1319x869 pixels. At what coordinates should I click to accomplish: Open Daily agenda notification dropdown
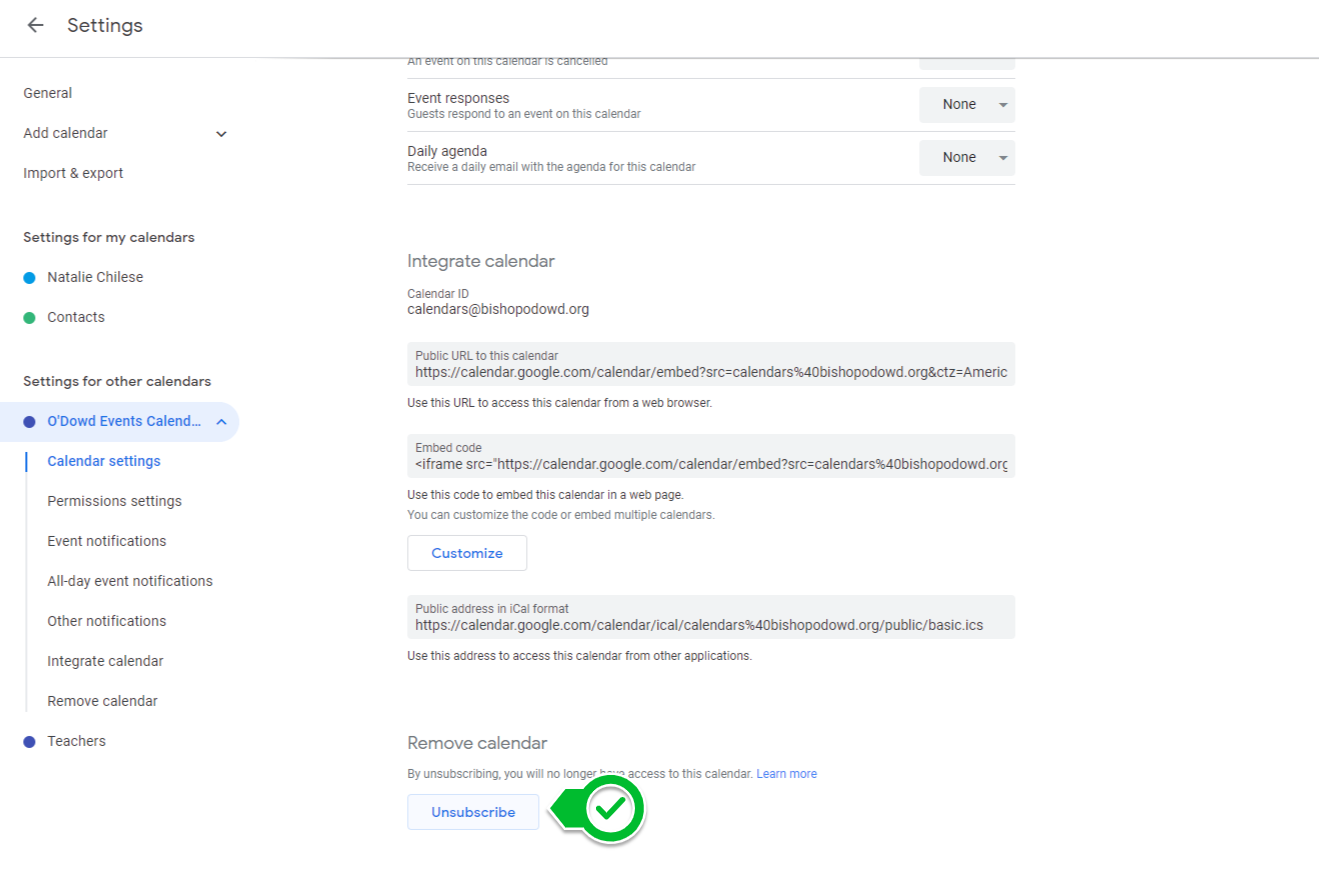click(x=966, y=158)
